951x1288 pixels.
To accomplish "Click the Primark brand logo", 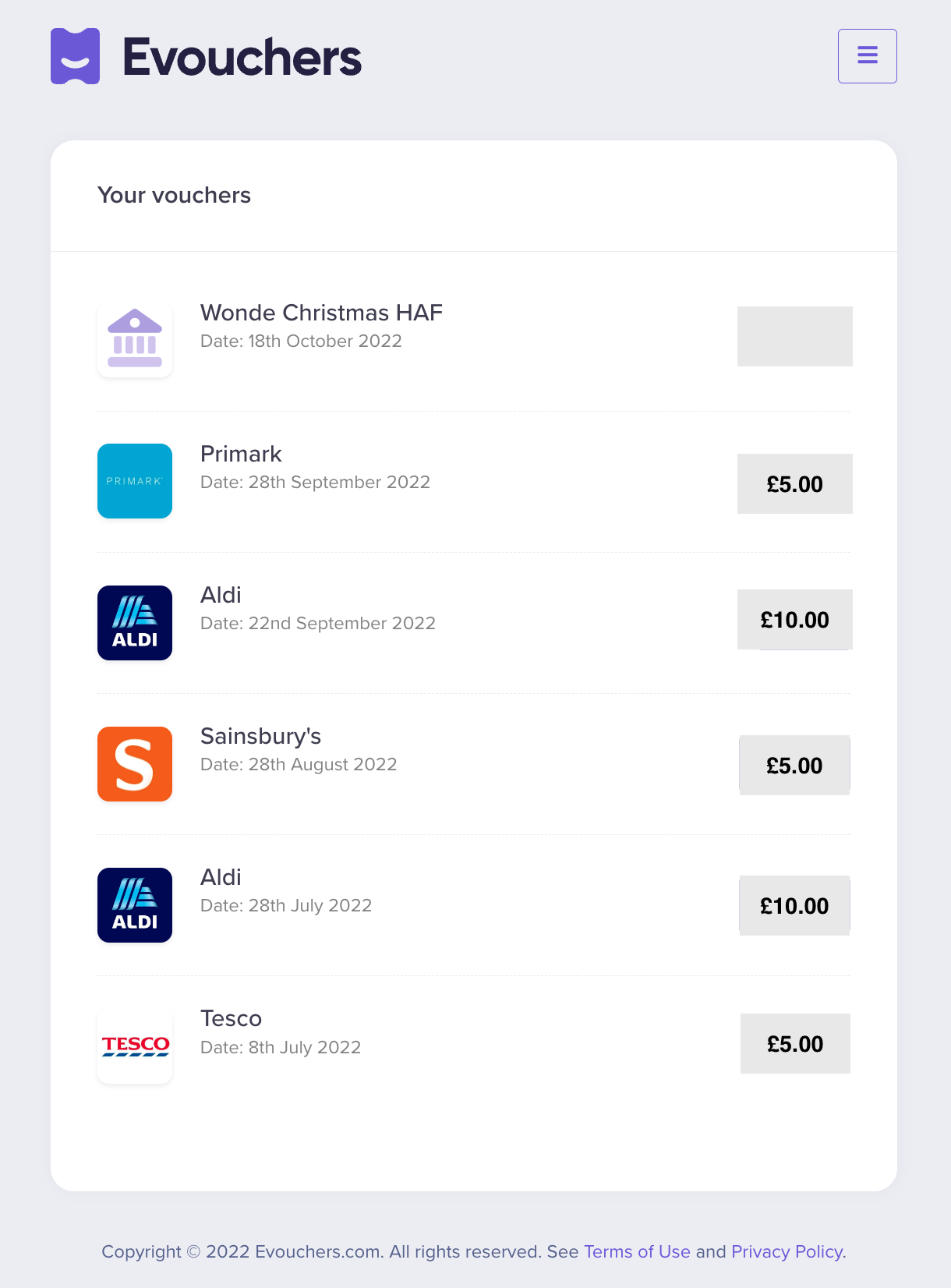I will [x=135, y=481].
